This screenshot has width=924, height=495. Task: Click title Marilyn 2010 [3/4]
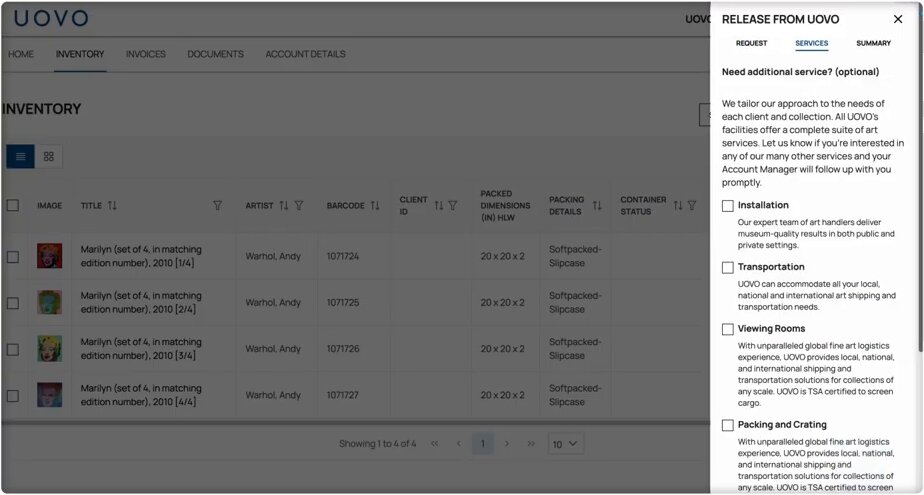141,349
